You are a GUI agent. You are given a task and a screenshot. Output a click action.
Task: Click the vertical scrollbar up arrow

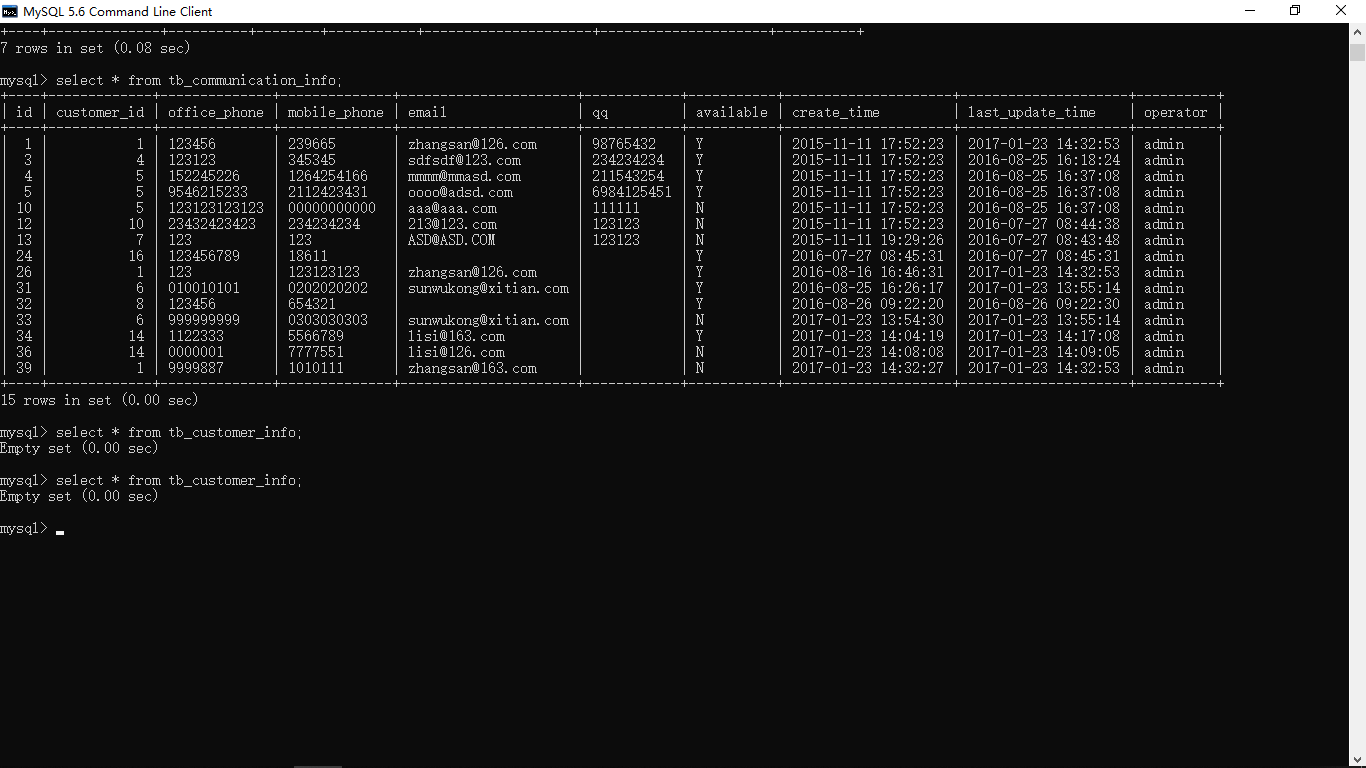coord(1357,32)
